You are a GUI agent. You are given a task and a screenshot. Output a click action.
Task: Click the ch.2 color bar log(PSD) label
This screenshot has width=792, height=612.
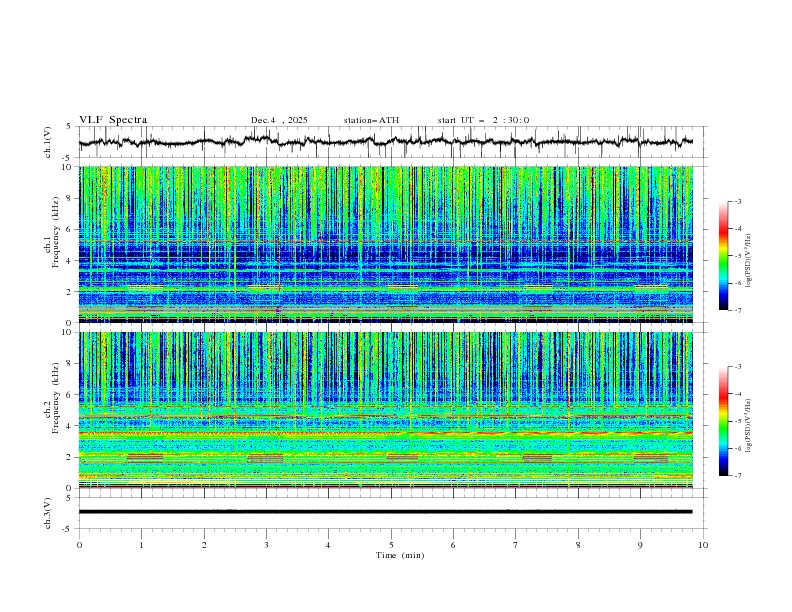tap(748, 426)
